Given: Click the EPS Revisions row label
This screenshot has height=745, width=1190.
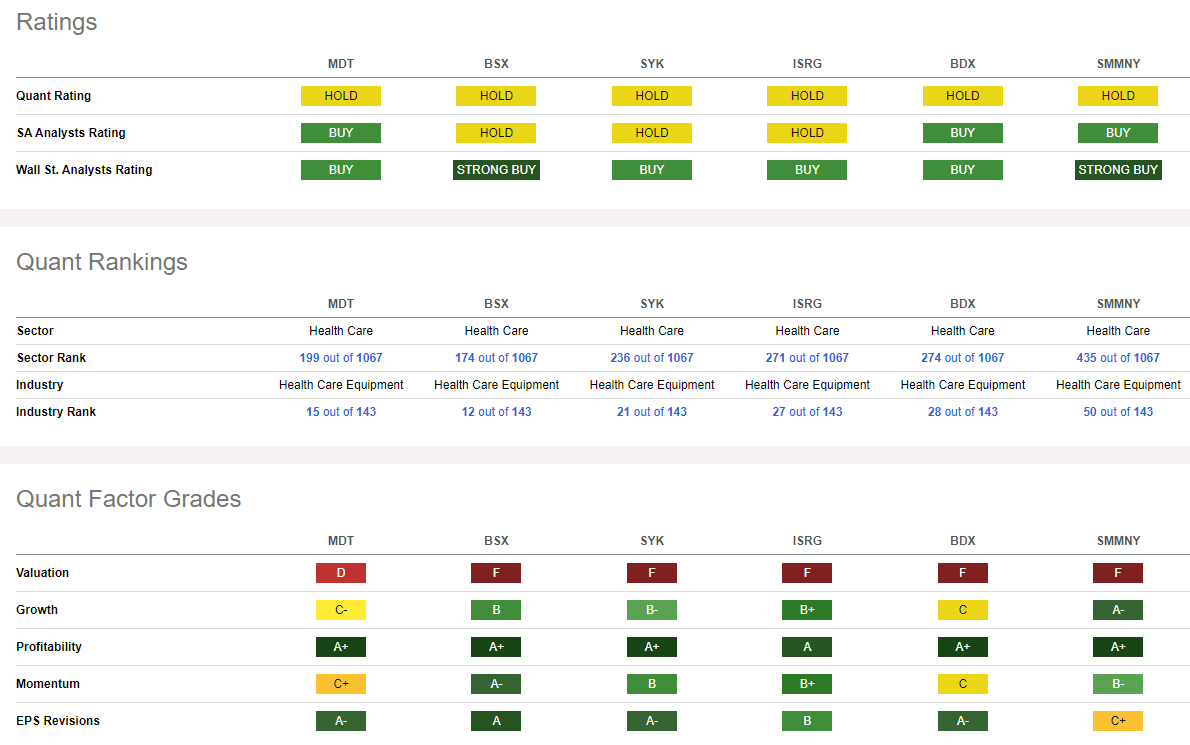Looking at the screenshot, I should pyautogui.click(x=58, y=721).
